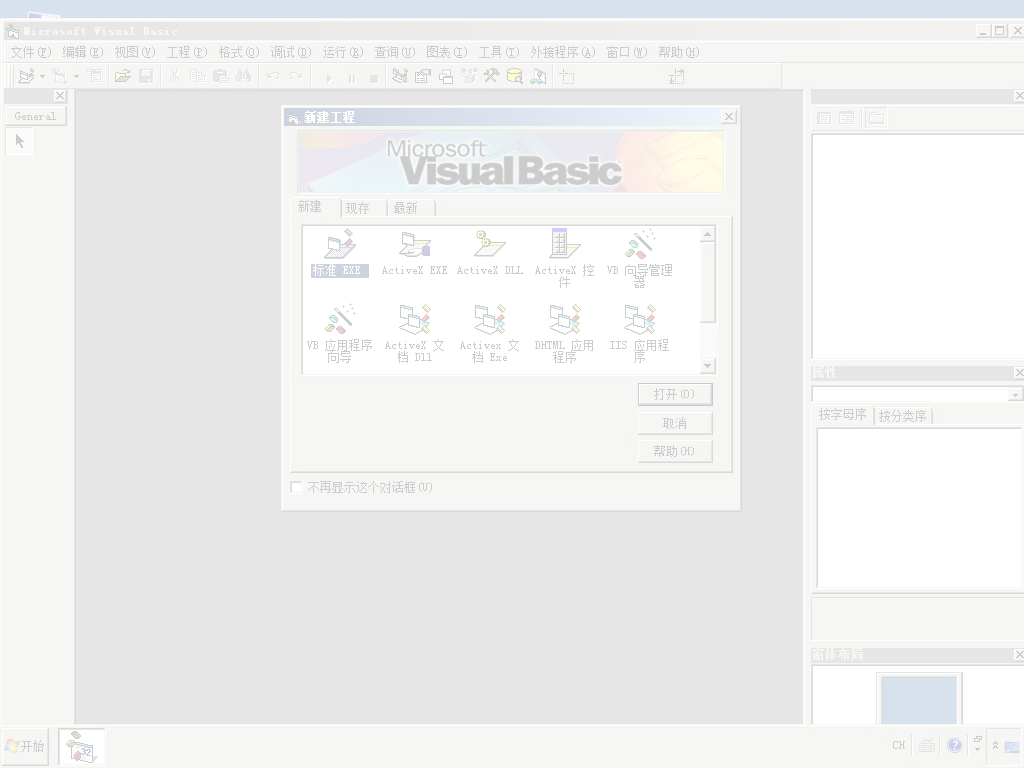Select the ActiveX DLL project icon

coord(490,253)
